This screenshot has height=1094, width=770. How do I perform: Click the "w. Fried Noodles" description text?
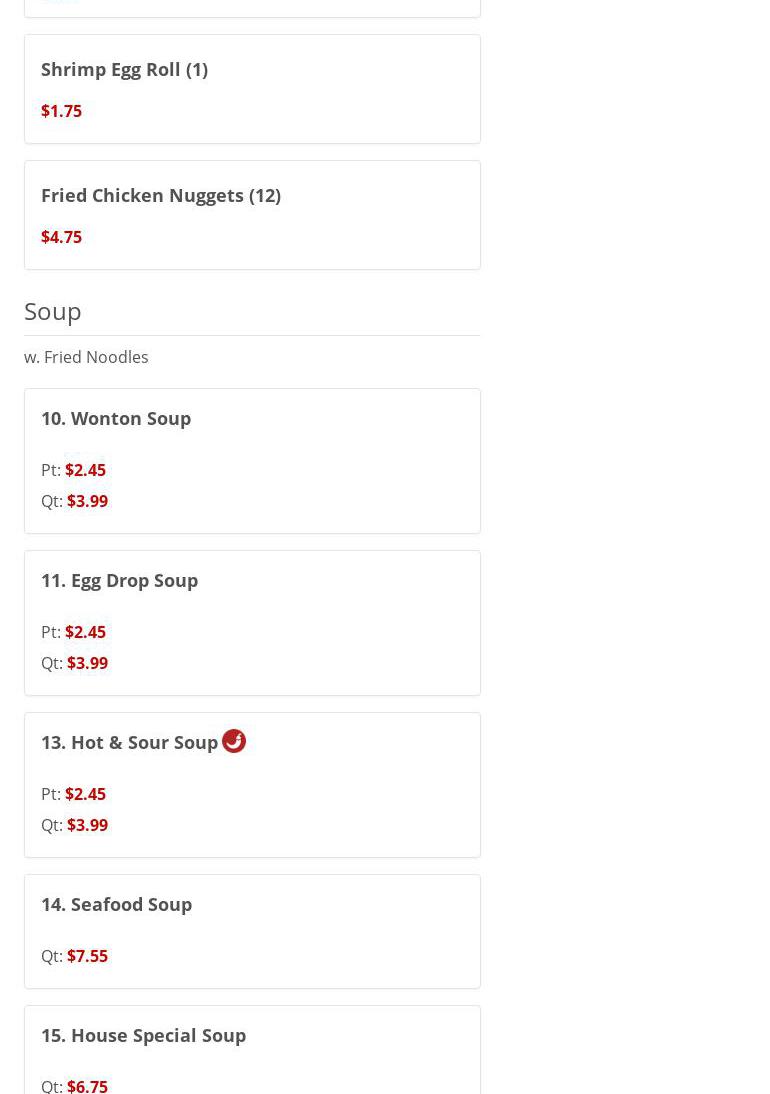pos(86,357)
